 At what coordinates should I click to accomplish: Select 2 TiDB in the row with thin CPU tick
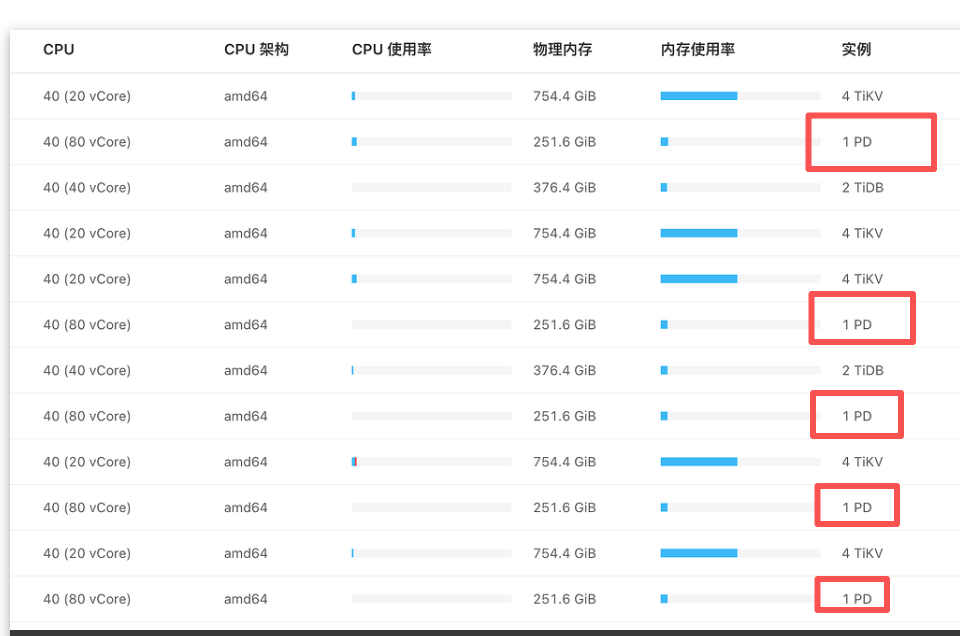point(863,370)
